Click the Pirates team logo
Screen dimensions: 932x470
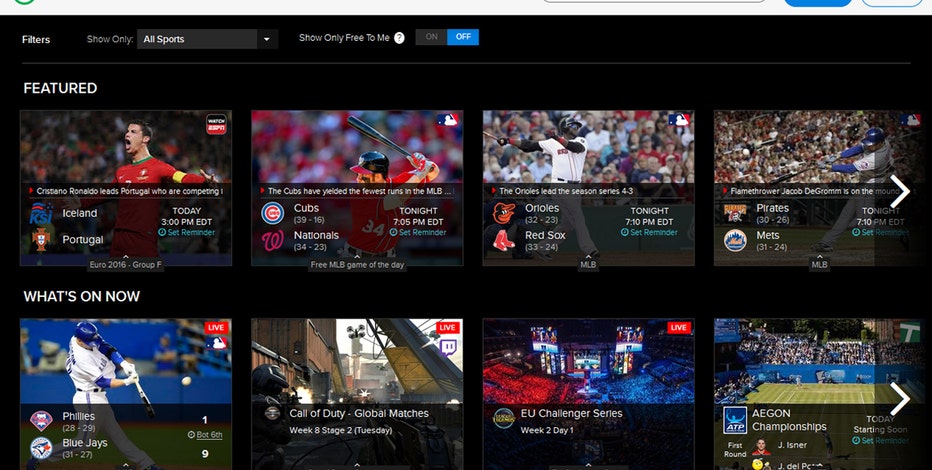(735, 213)
